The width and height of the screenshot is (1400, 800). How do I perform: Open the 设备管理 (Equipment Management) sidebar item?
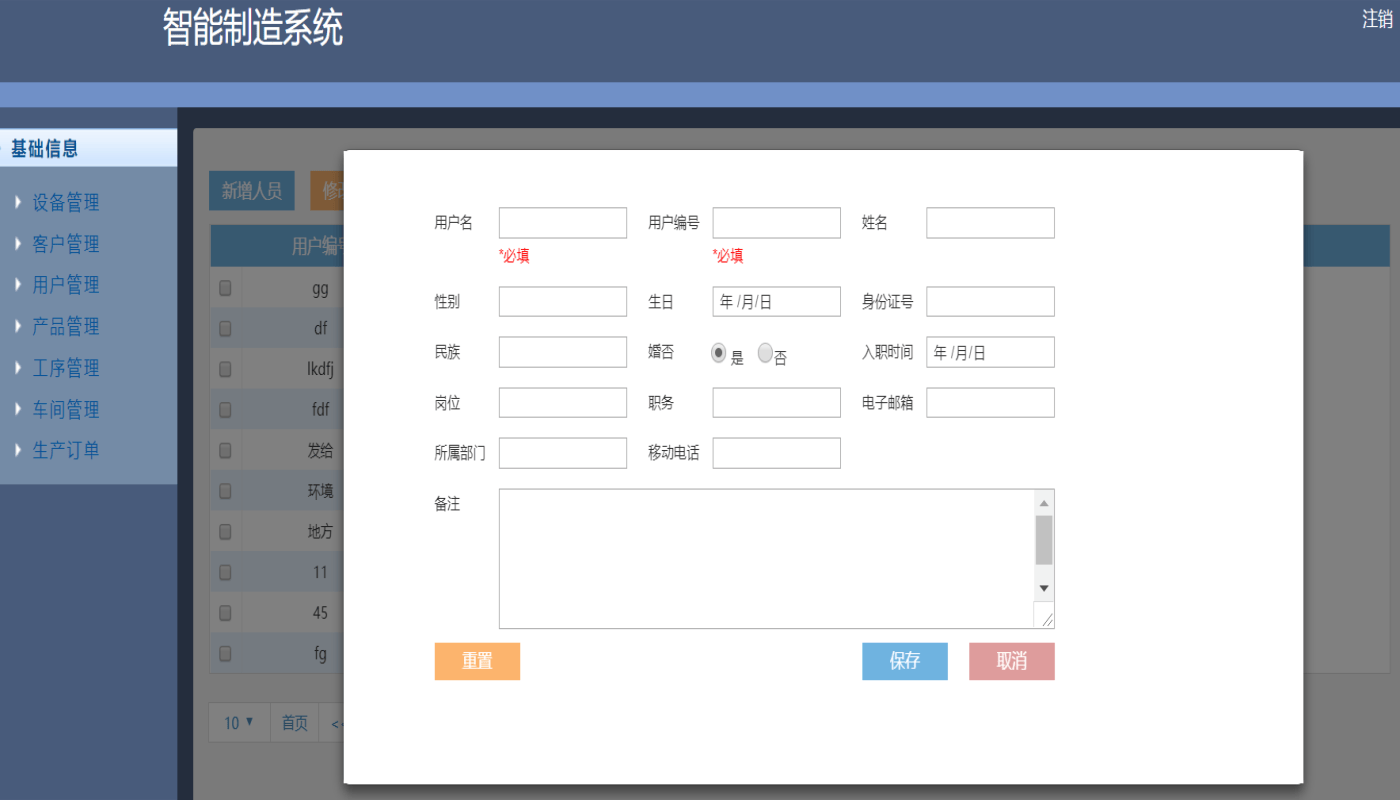68,202
